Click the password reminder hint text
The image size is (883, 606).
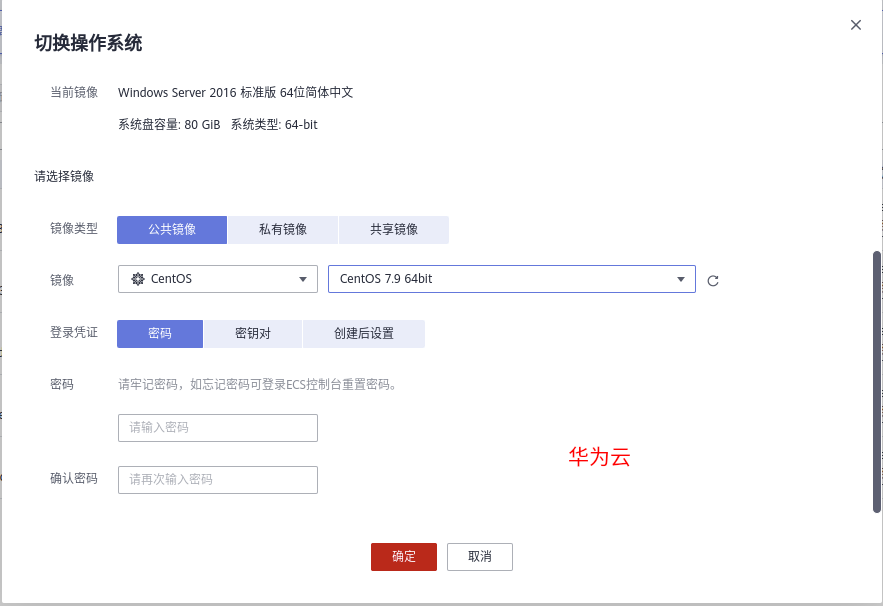coord(258,384)
